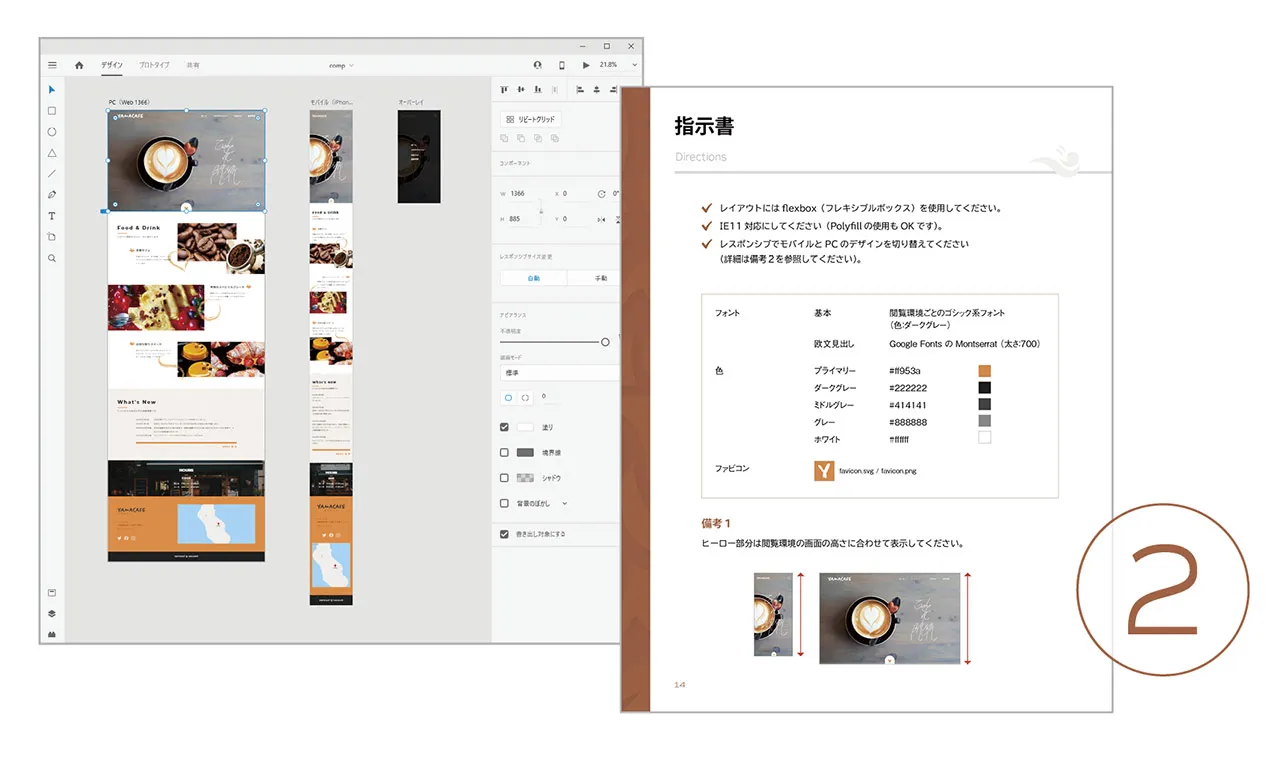Select the 自動 responsive resize button

coord(533,278)
